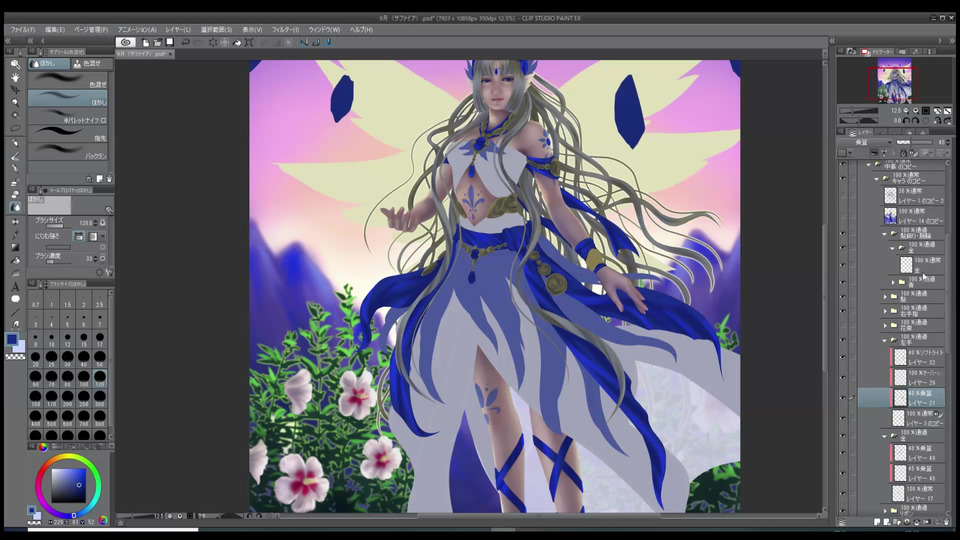This screenshot has height=540, width=960.
Task: Activate the blend/blur drop tool
Action: [x=15, y=208]
